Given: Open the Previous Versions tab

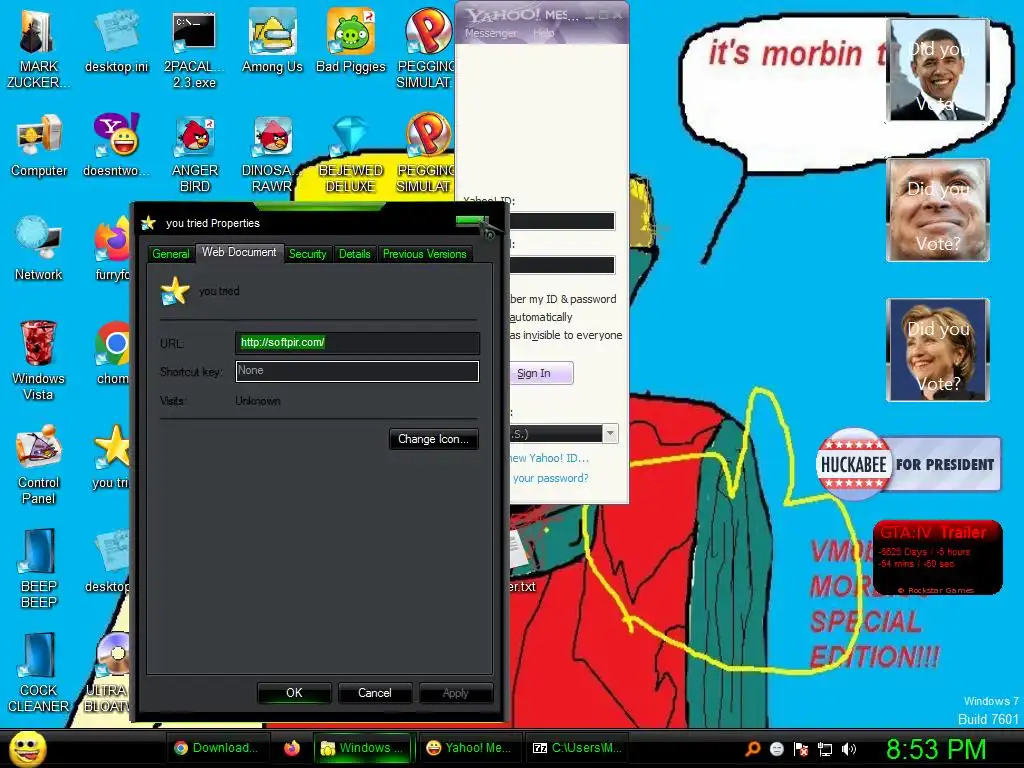Looking at the screenshot, I should click(424, 254).
